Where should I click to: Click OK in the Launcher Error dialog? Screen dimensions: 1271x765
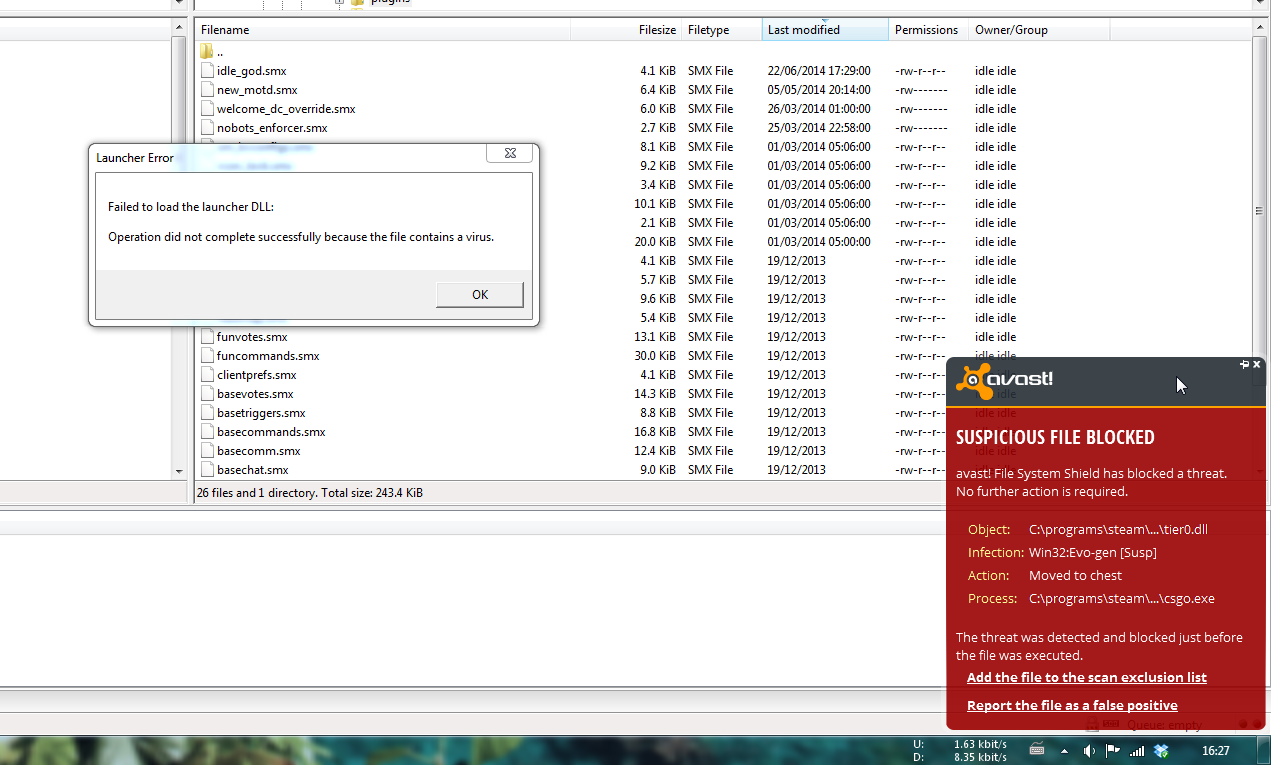pyautogui.click(x=479, y=294)
